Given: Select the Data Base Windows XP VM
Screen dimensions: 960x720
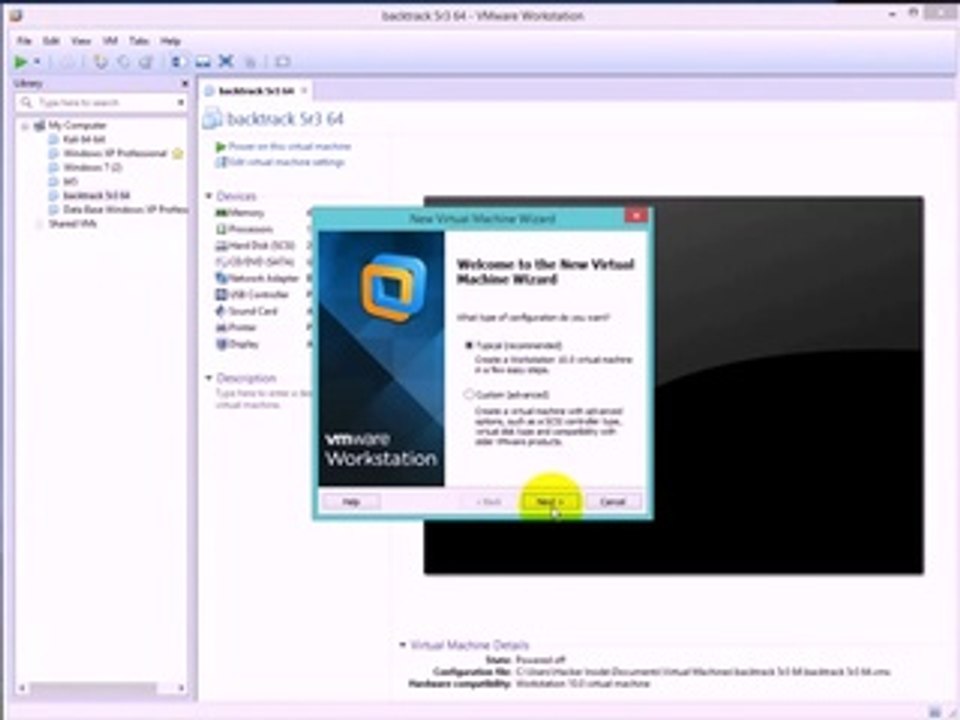Looking at the screenshot, I should [126, 209].
